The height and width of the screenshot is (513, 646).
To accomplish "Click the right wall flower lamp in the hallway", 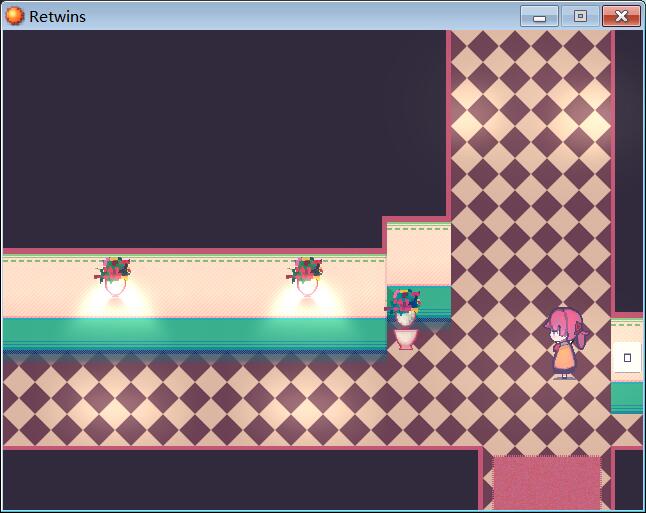I will pos(306,276).
